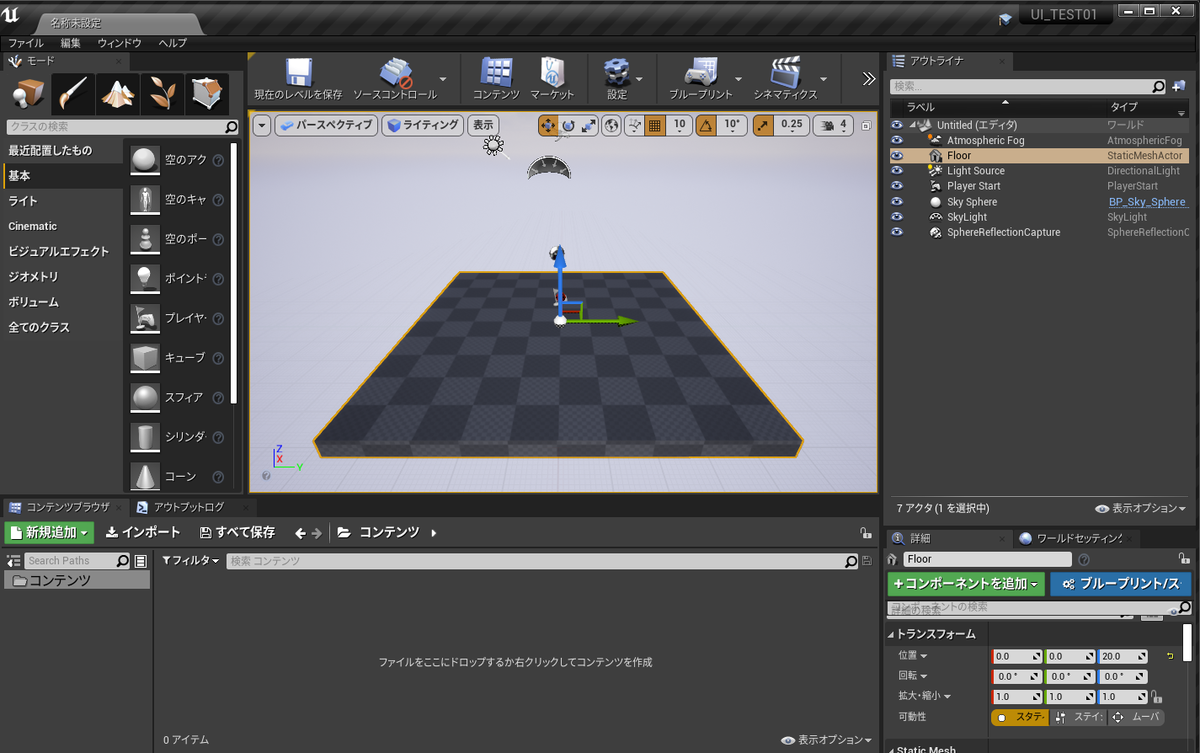This screenshot has height=753, width=1200.
Task: Open camera speed 4 dropdown
Action: pos(832,125)
